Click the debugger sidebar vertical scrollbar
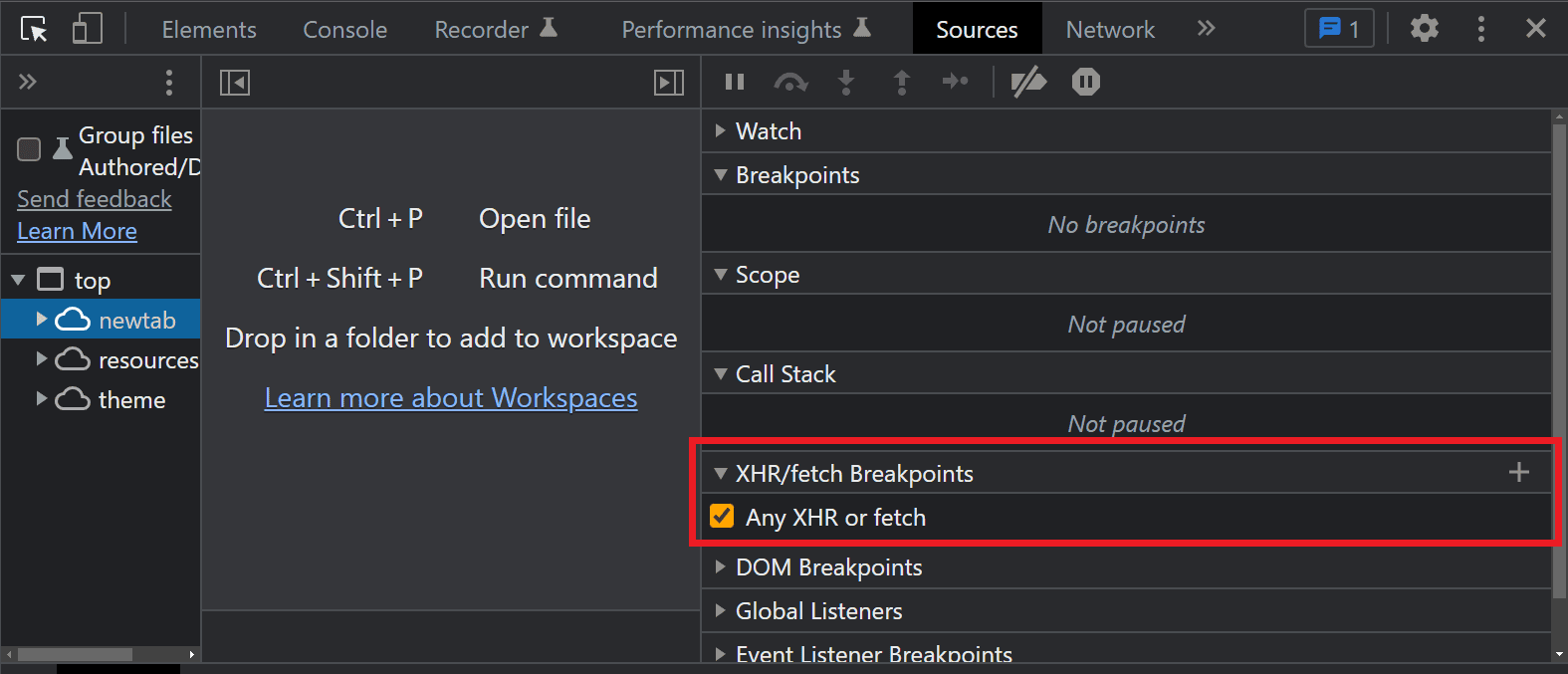The width and height of the screenshot is (1568, 674). tap(1559, 360)
